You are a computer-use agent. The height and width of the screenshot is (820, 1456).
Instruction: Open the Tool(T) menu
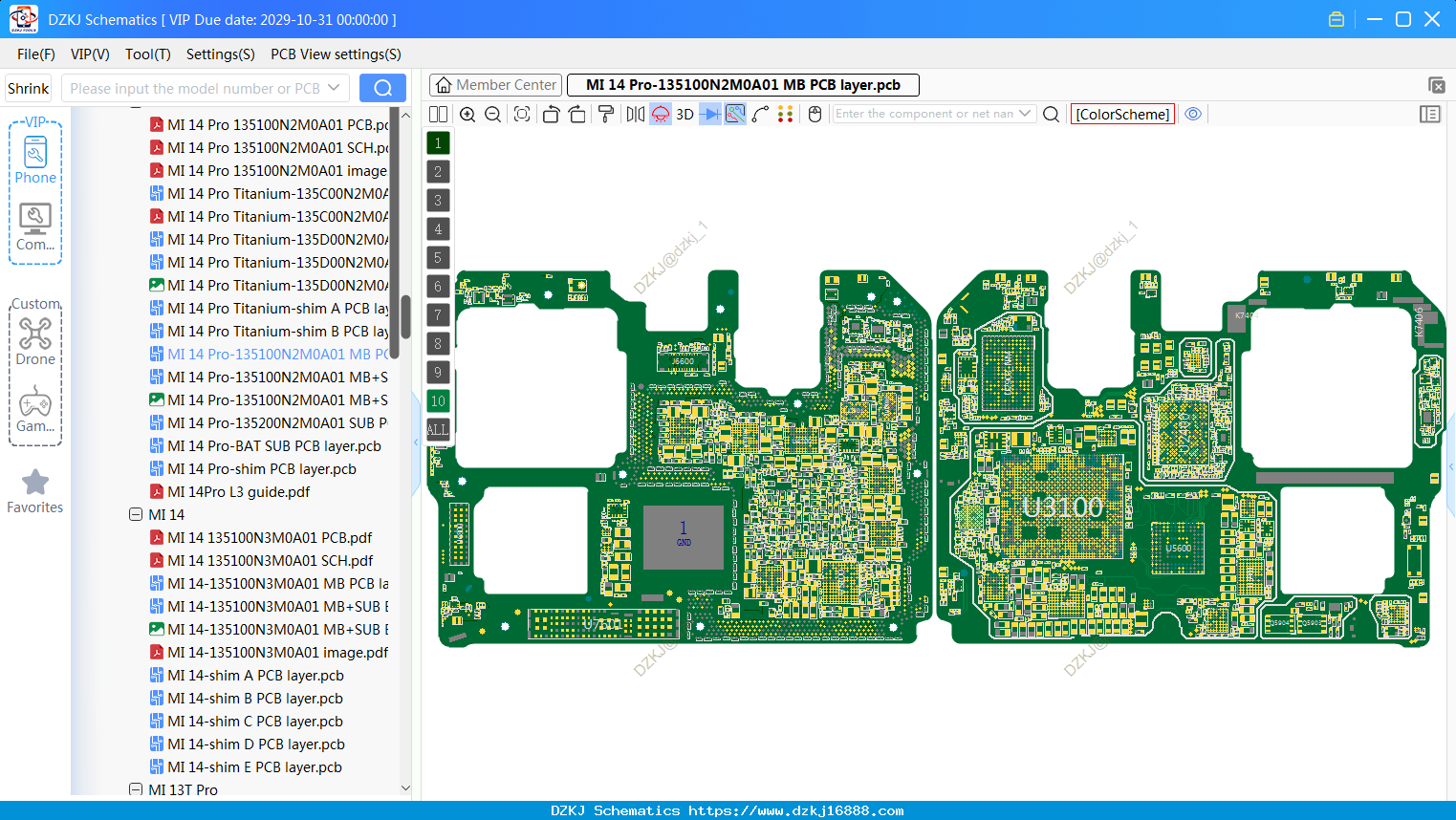click(148, 54)
